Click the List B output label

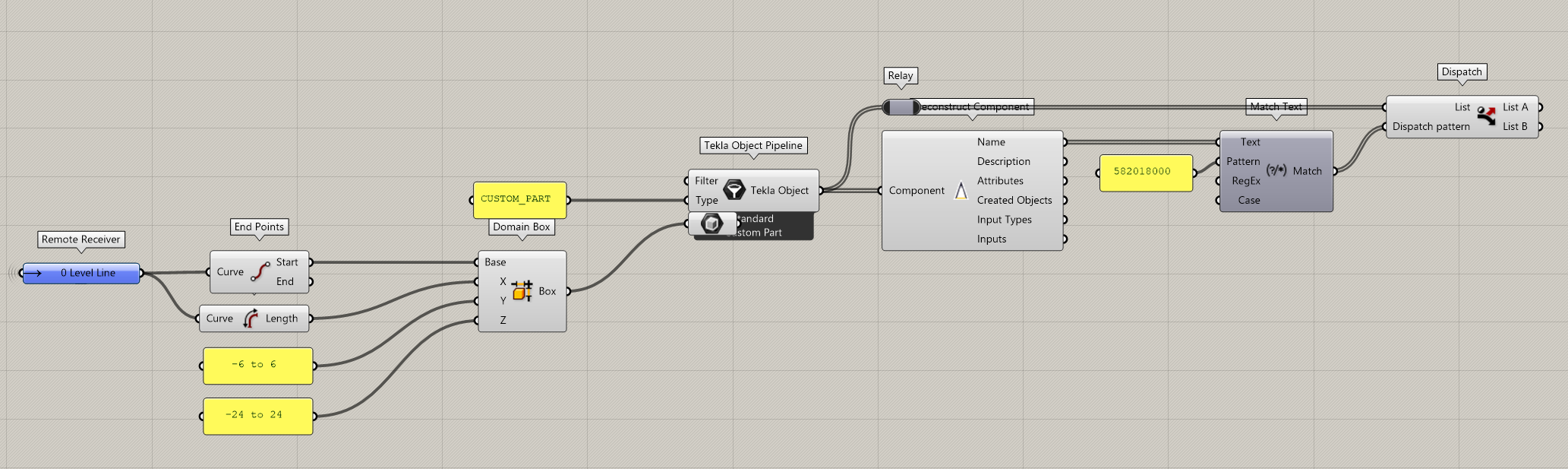(1516, 126)
